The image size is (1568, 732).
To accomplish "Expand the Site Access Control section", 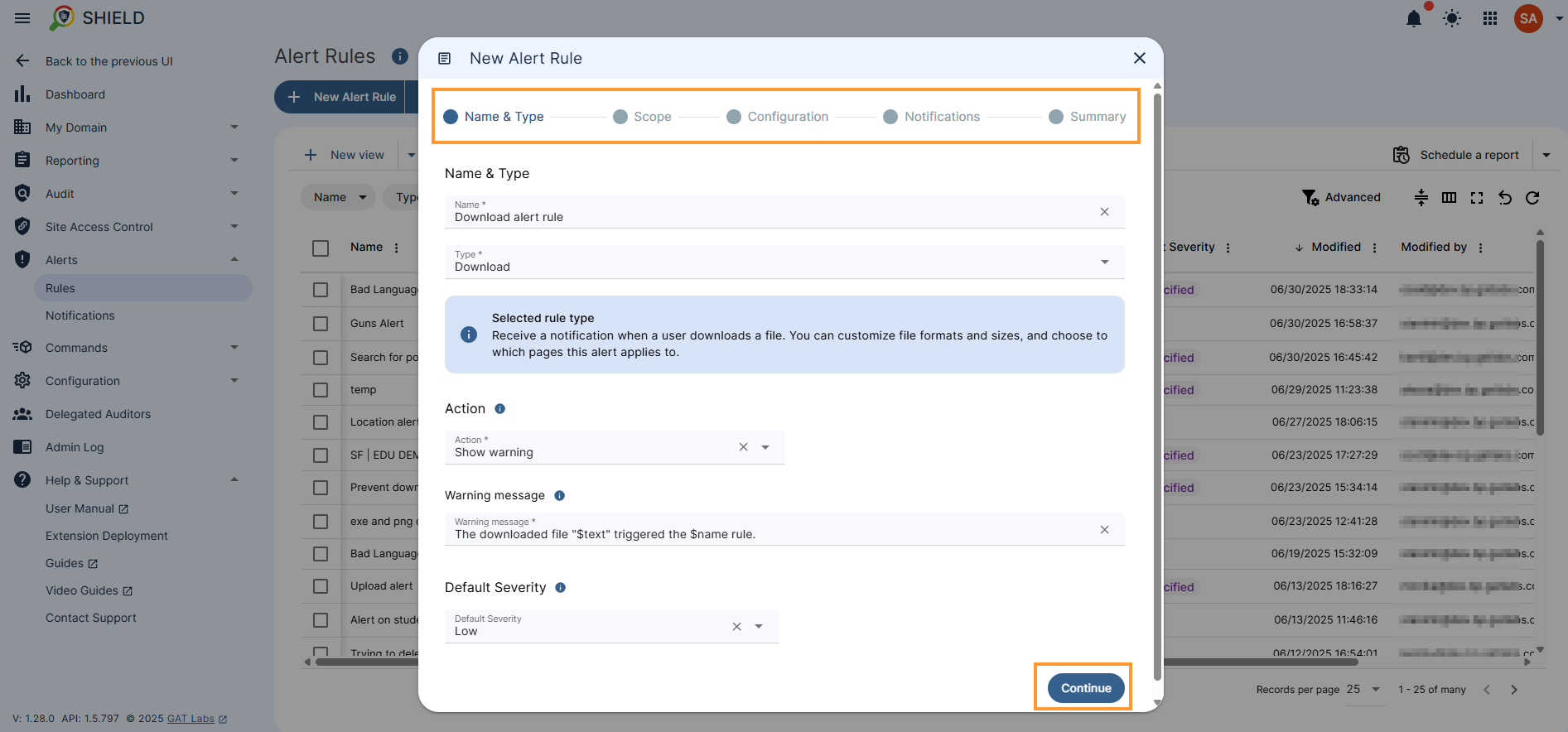I will pyautogui.click(x=234, y=227).
